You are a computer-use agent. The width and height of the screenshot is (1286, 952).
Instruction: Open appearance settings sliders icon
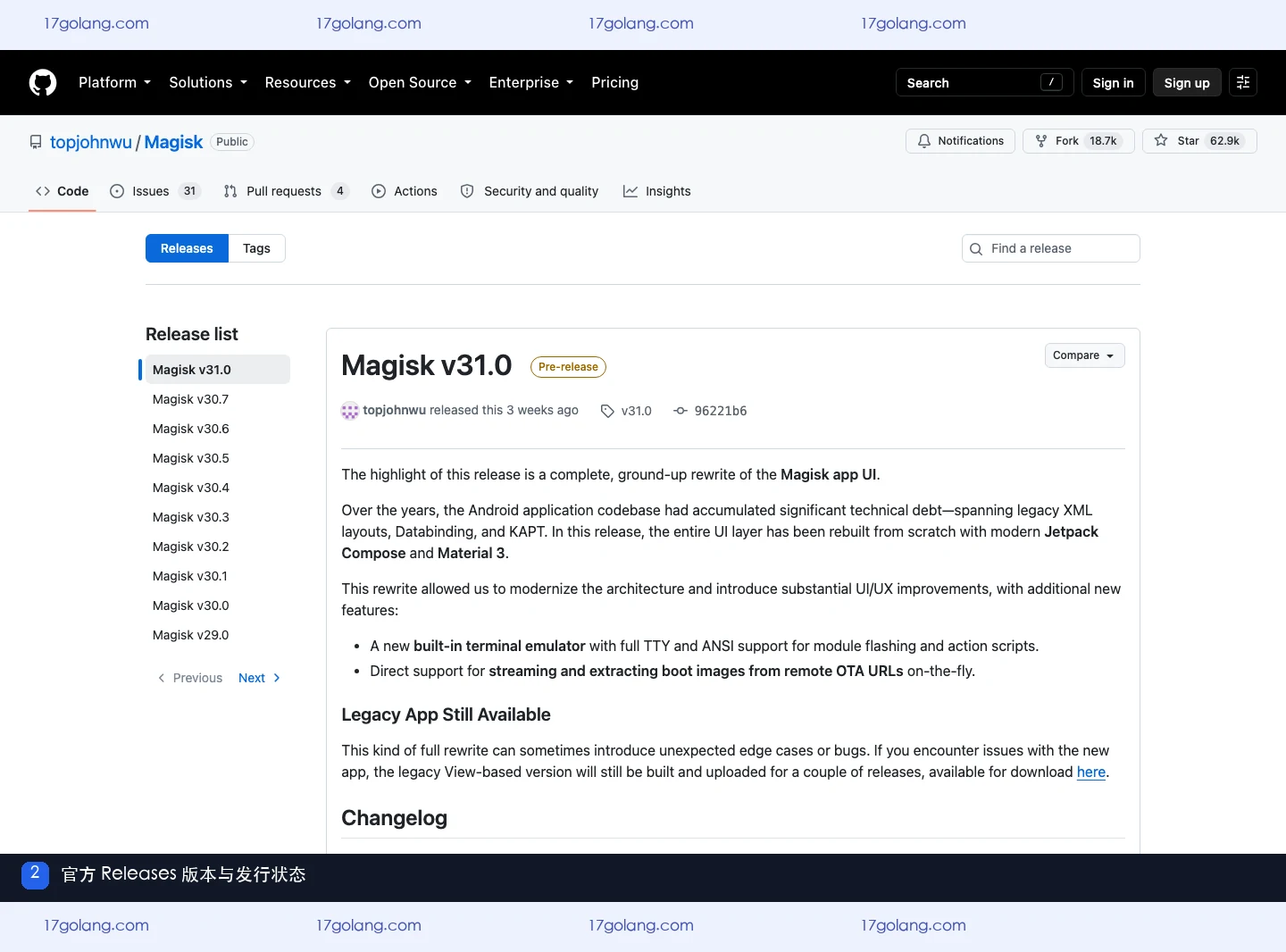(1242, 82)
